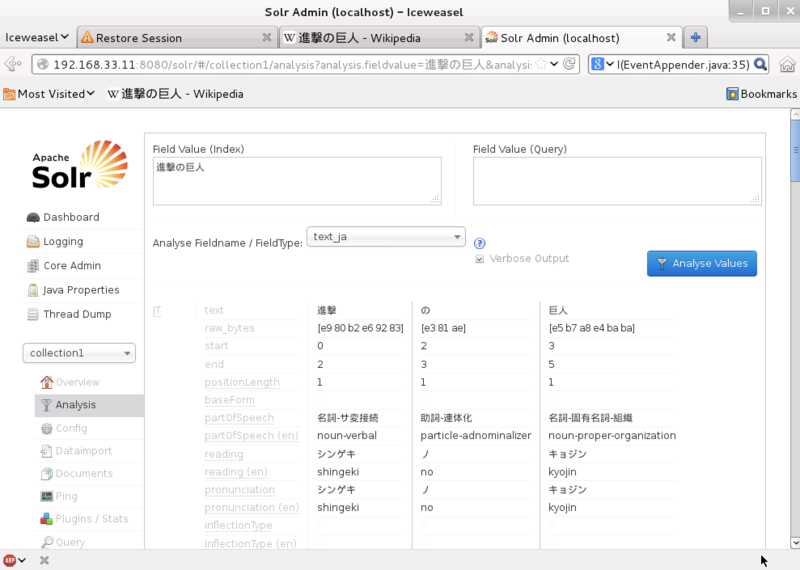Click the browser back arrow button
The image size is (800, 570).
tap(13, 64)
